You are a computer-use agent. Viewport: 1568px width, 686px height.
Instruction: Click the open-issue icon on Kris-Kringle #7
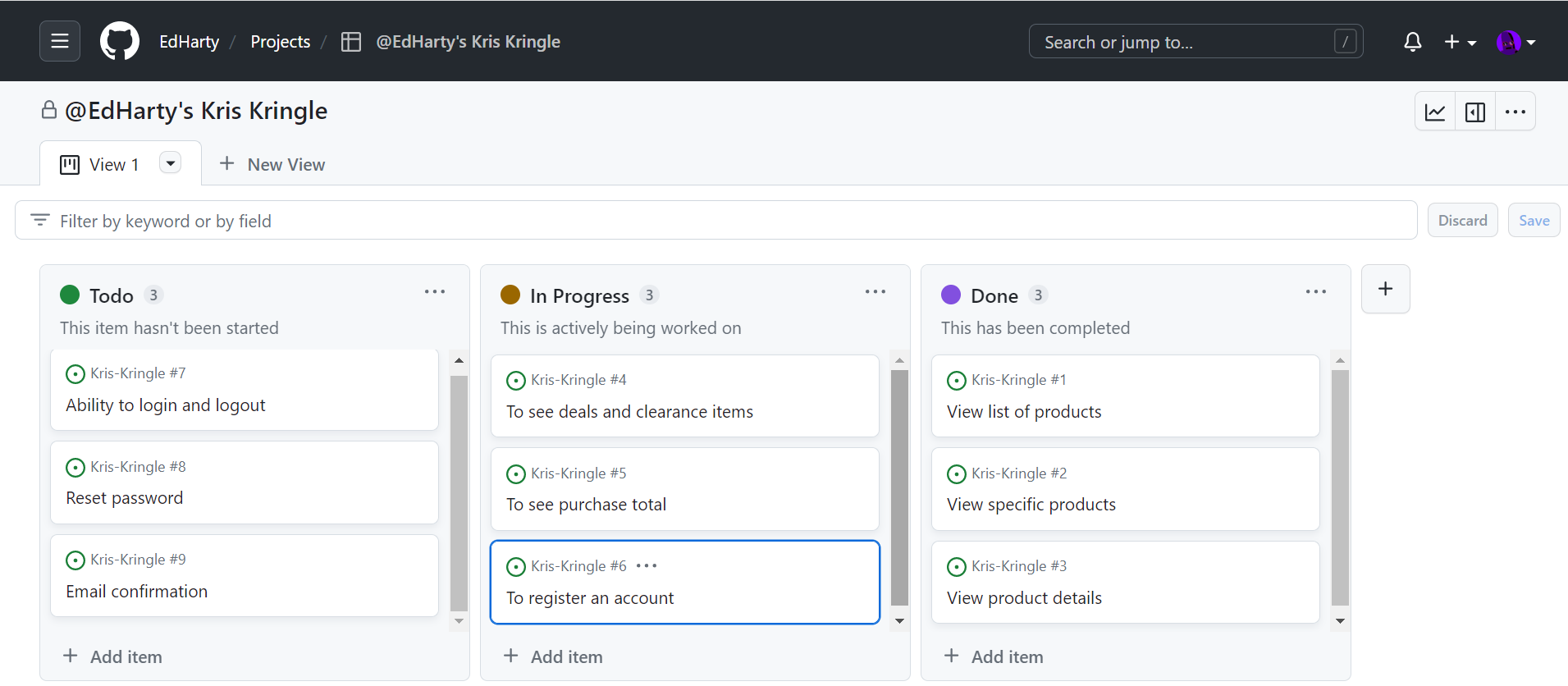point(75,374)
